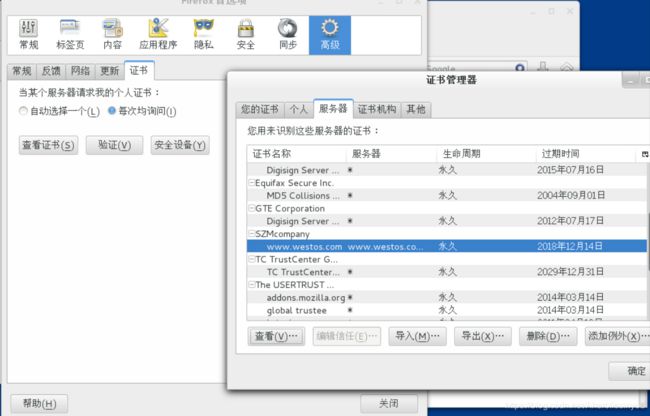The image size is (650, 416).
Task: Open the 个人 tab in certificate manager
Action: pos(298,110)
